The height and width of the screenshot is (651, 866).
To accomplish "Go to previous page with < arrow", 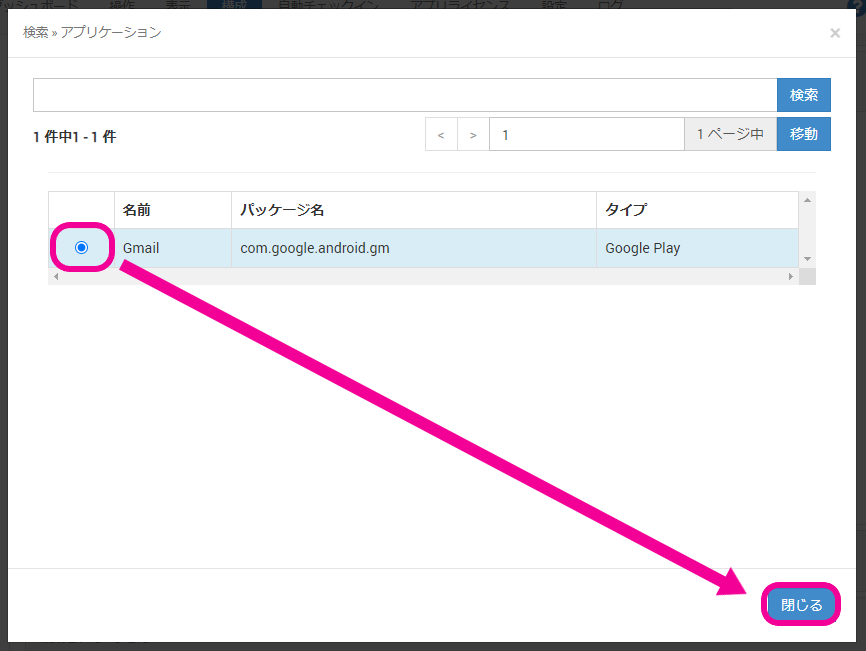I will click(x=441, y=134).
